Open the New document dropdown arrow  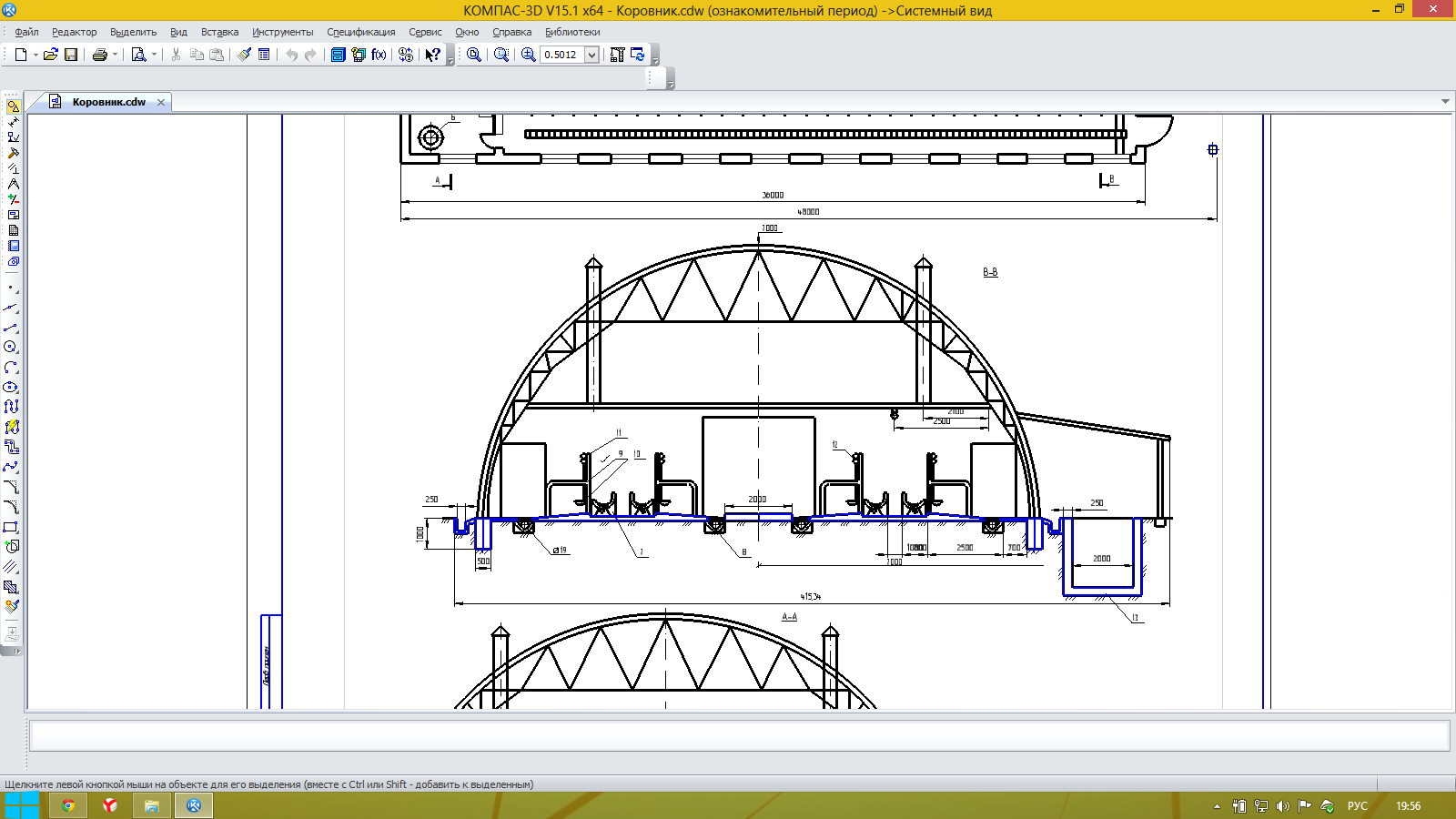coord(35,55)
